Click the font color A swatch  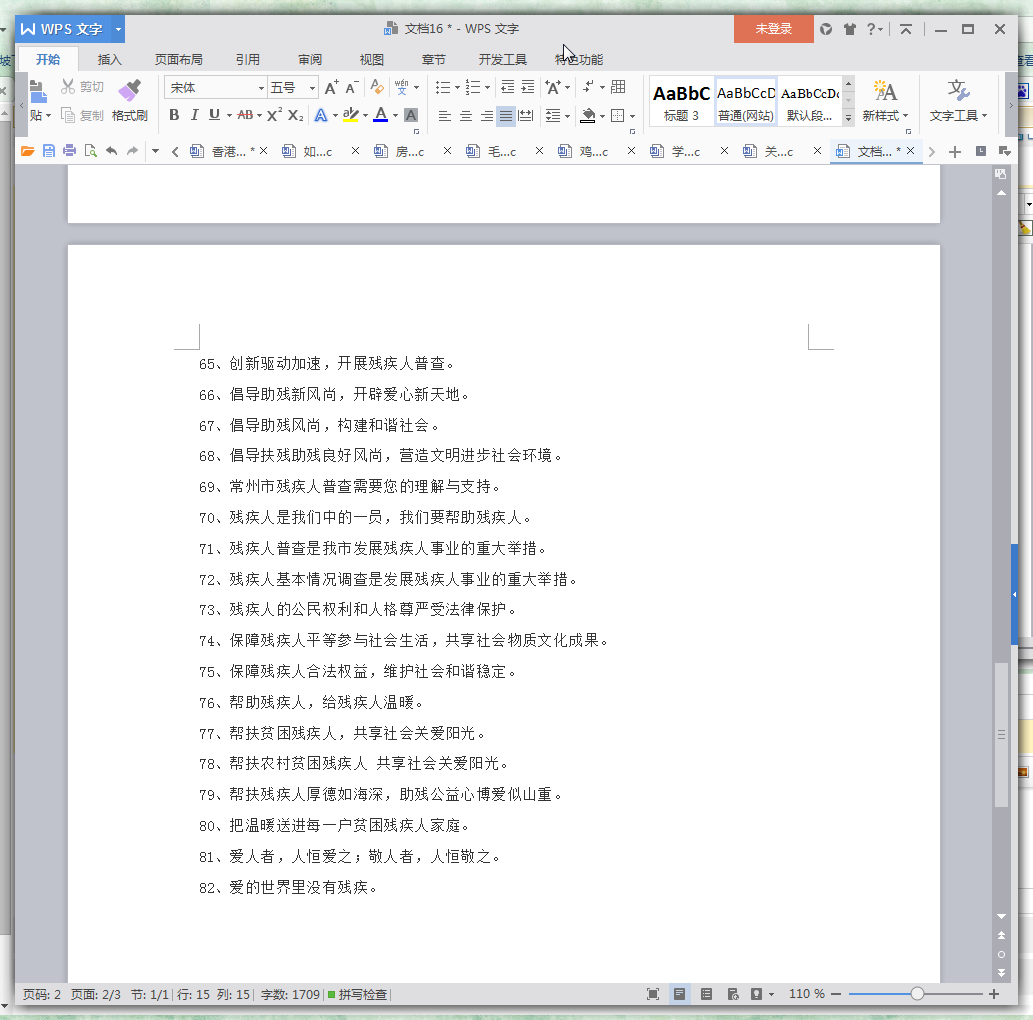click(381, 115)
